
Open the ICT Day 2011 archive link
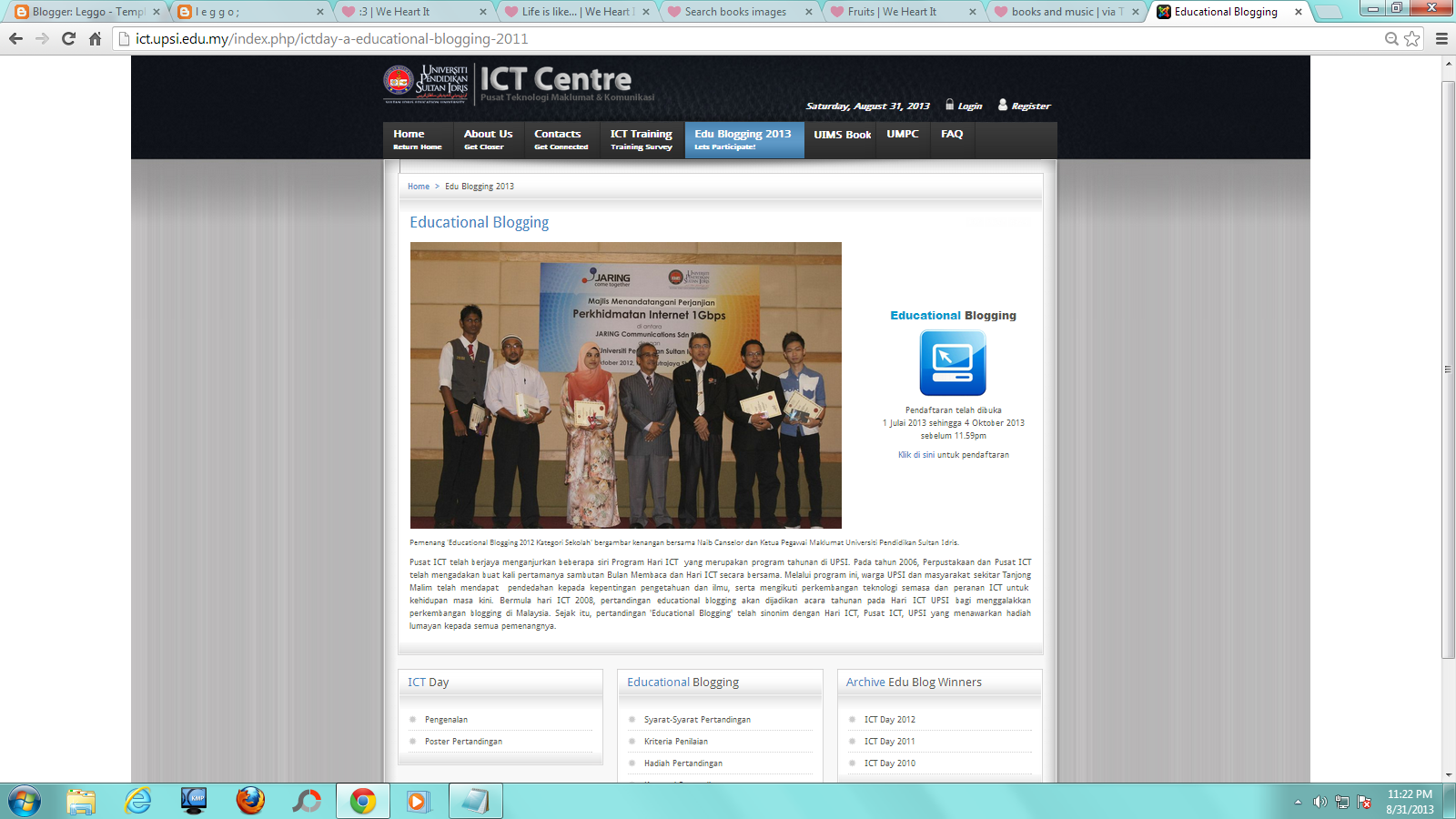pyautogui.click(x=890, y=742)
